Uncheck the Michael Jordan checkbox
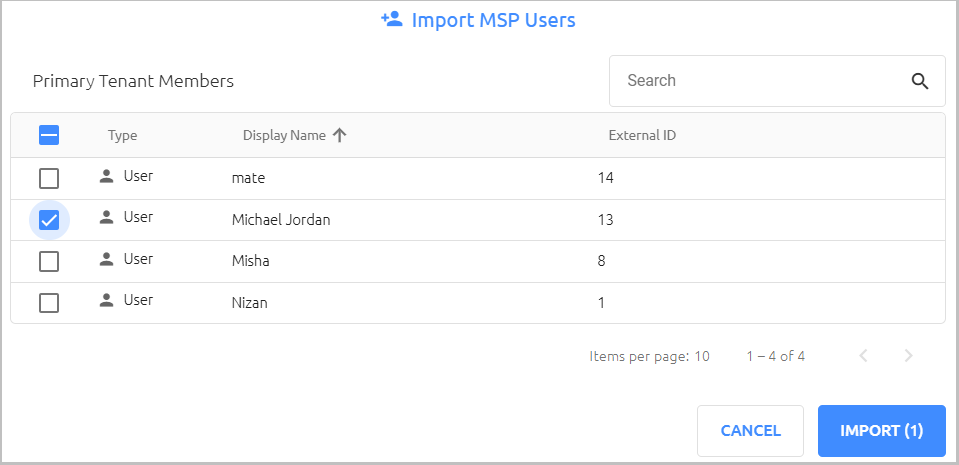 [49, 220]
